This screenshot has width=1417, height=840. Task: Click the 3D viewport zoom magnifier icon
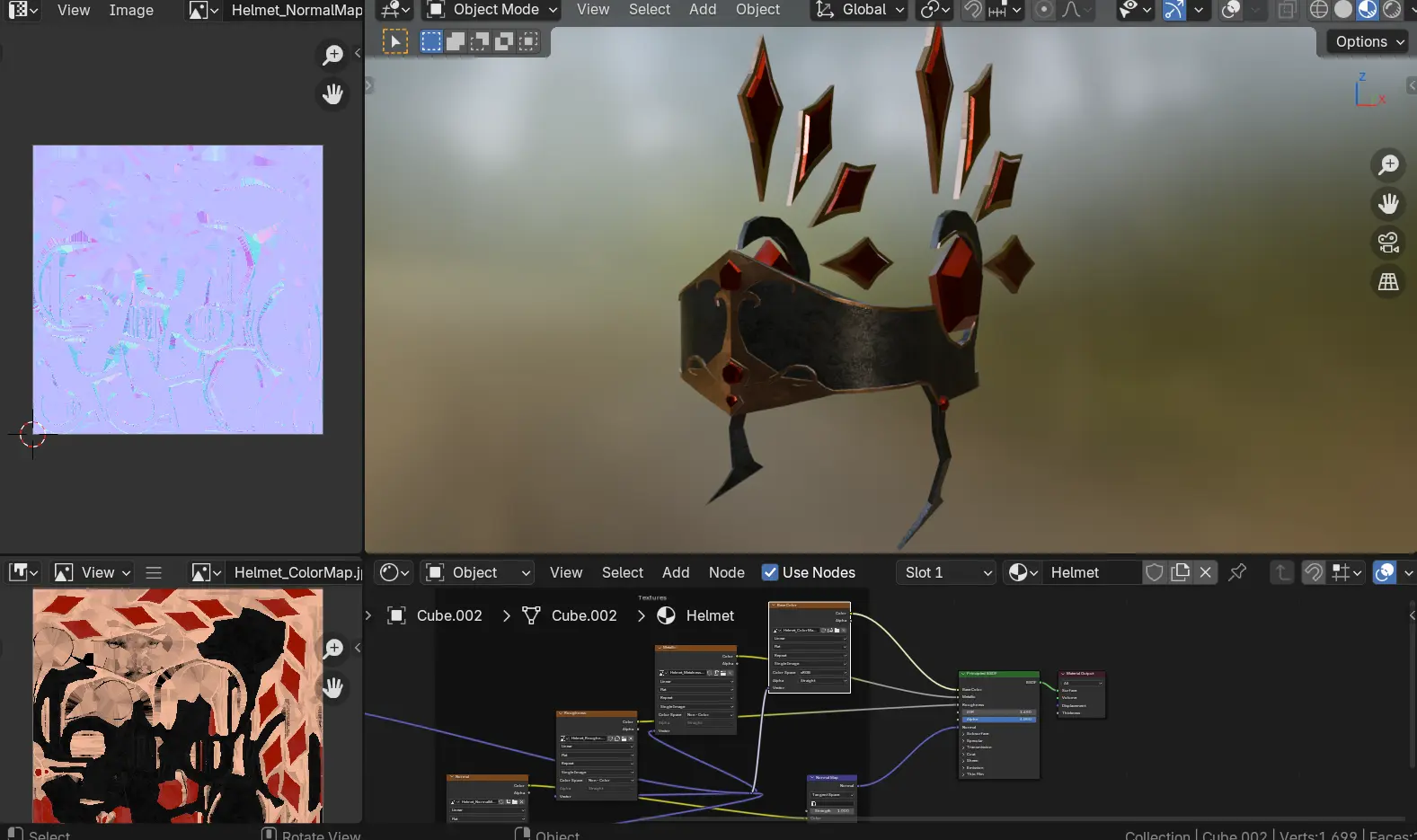point(1388,164)
